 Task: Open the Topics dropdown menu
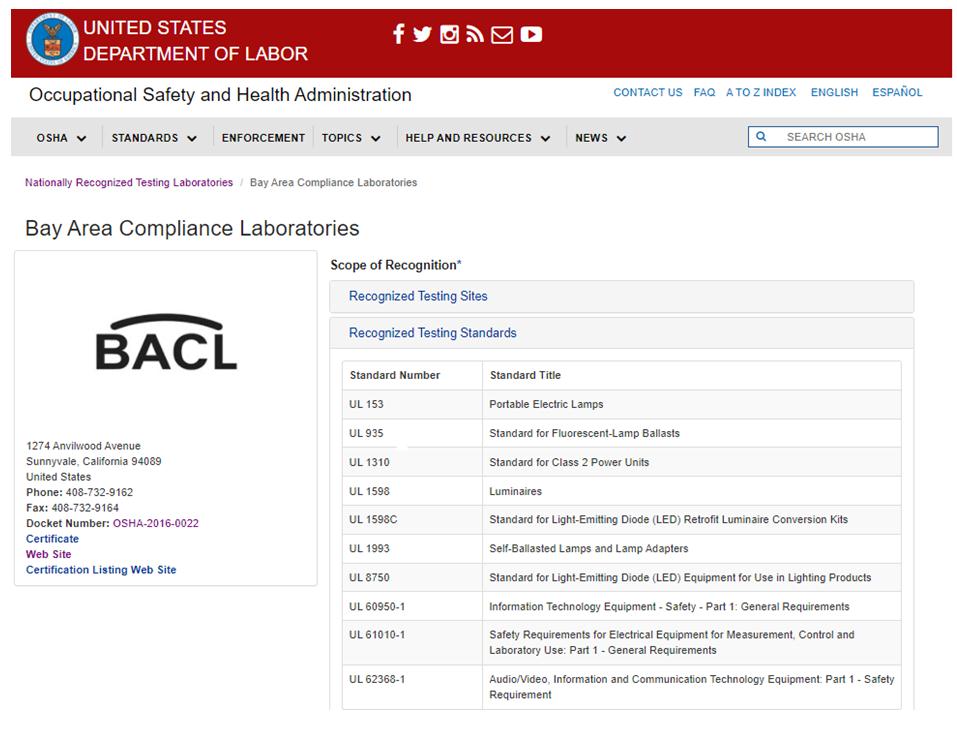pyautogui.click(x=351, y=138)
